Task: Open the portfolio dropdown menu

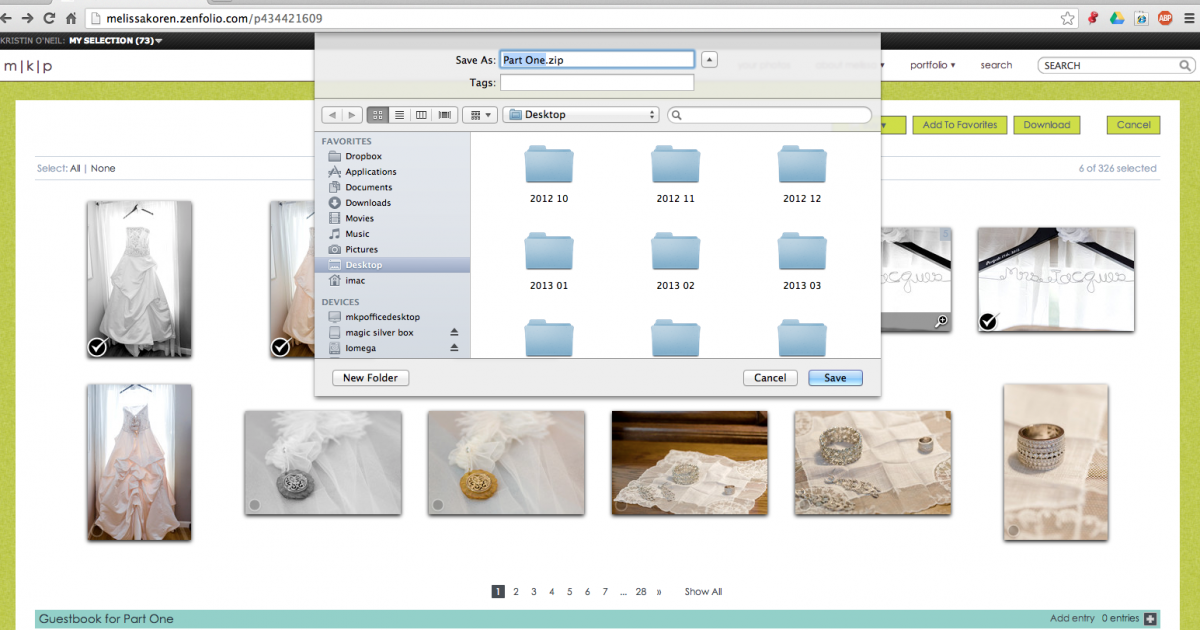Action: 933,65
